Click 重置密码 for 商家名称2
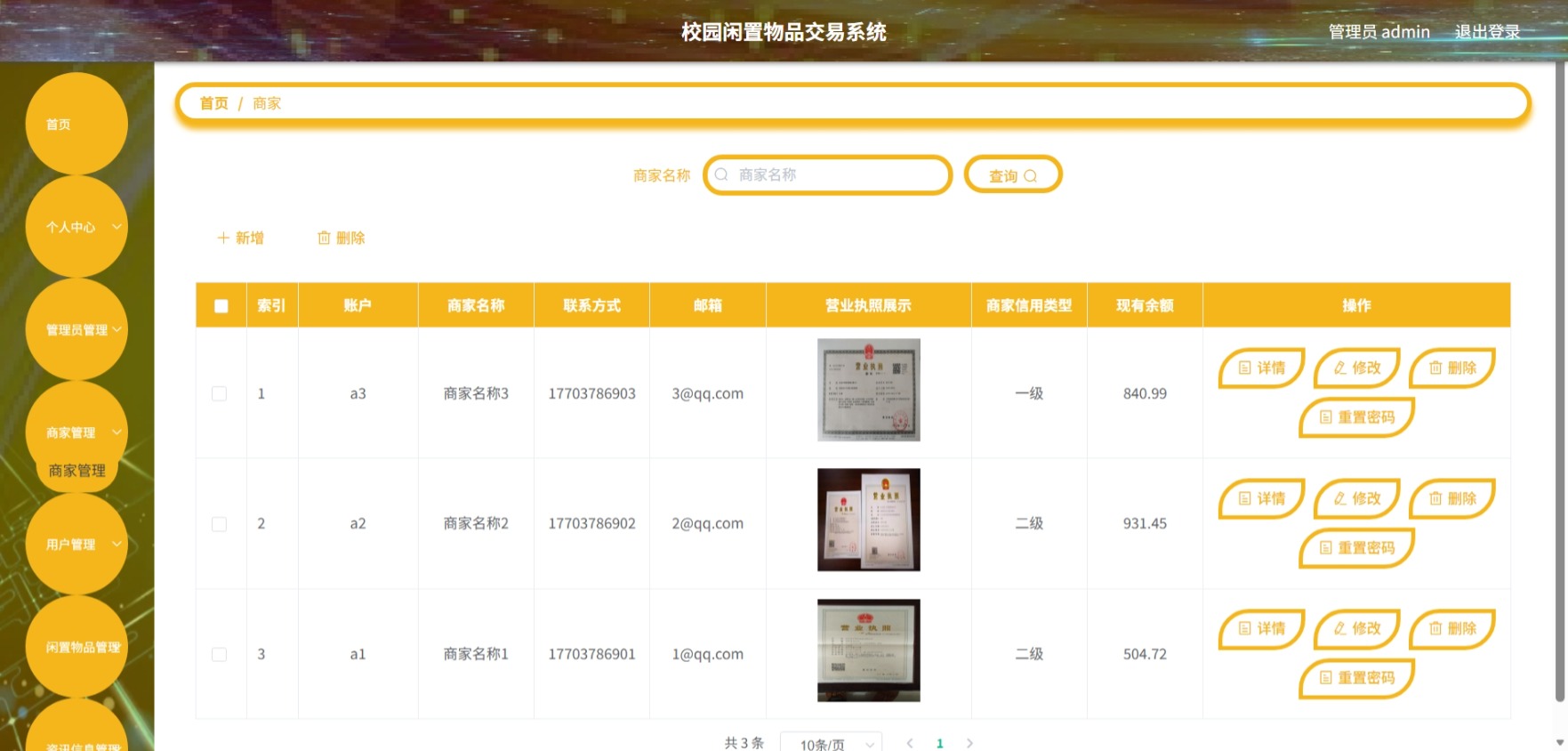The image size is (1568, 751). click(x=1356, y=548)
